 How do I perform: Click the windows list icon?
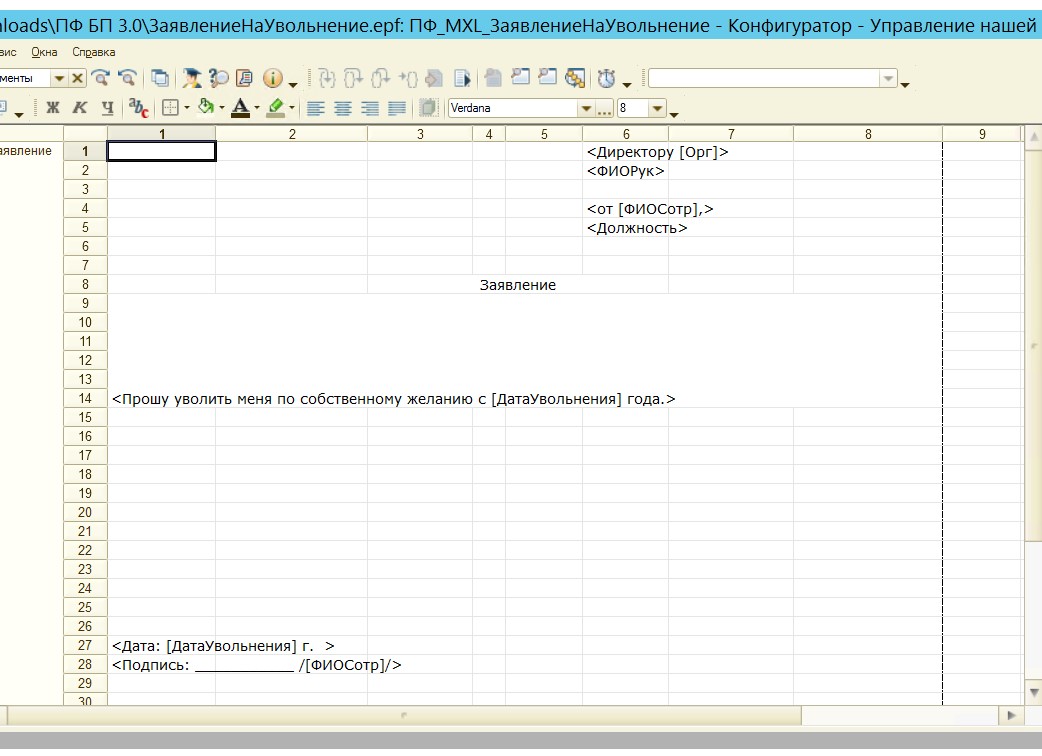click(160, 78)
